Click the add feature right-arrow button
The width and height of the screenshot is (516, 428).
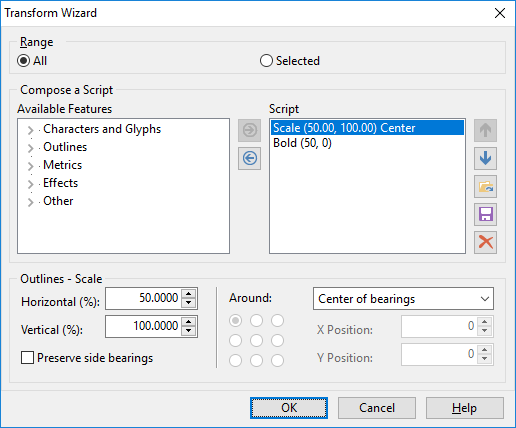coord(249,130)
